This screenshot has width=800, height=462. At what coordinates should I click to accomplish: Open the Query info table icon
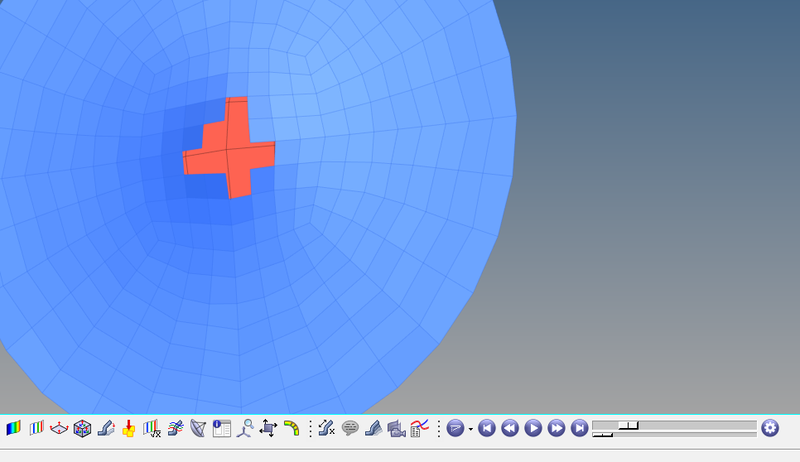pos(221,428)
